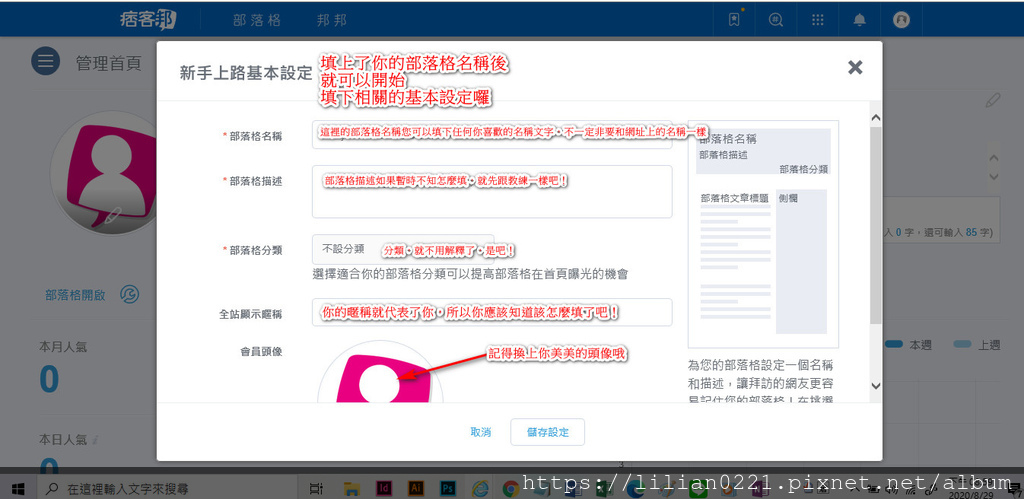Click the 上週 chart legend item
Screen dimensions: 1024x499
[977, 345]
